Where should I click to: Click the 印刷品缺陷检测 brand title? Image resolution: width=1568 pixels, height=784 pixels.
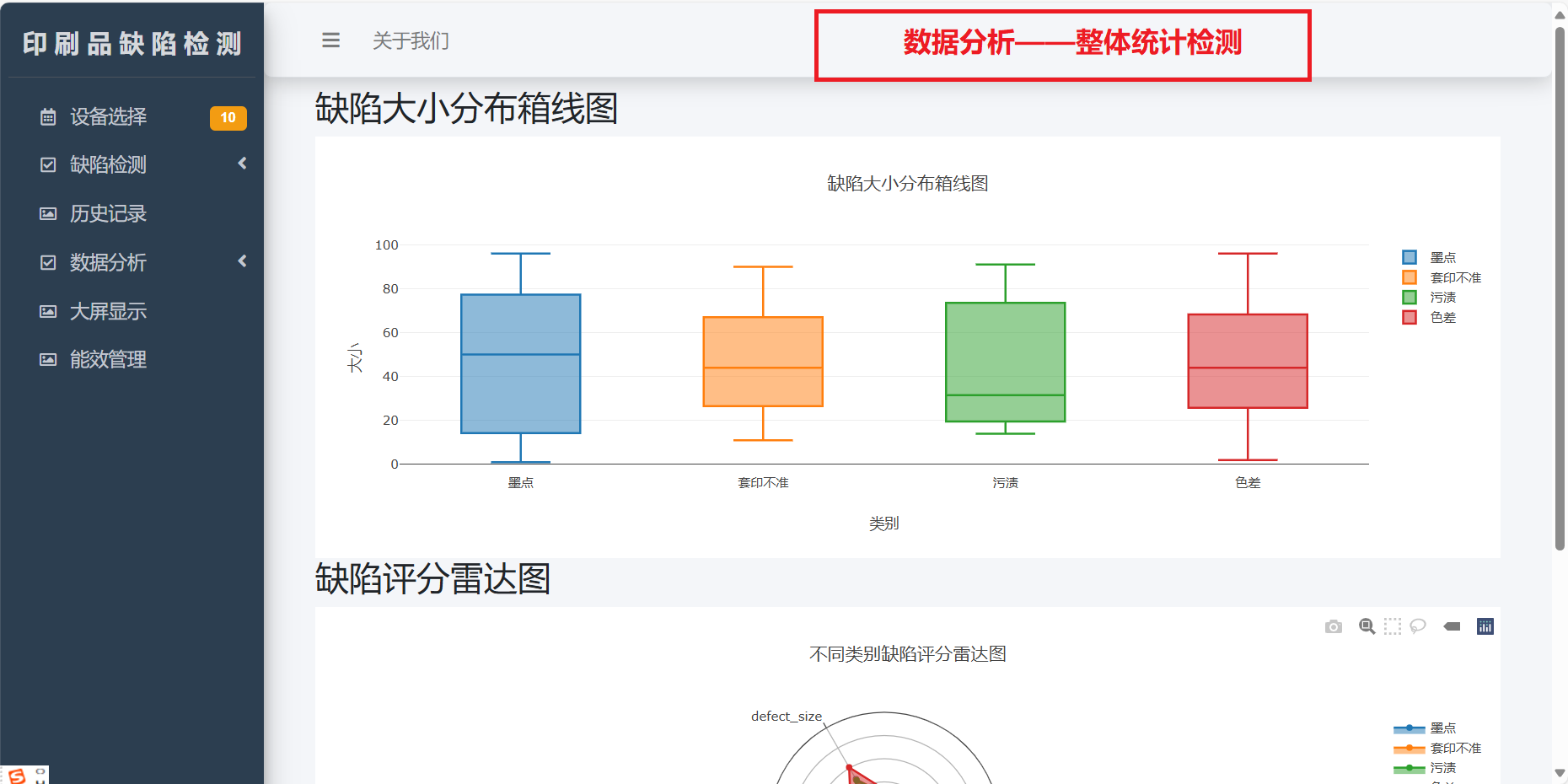tap(132, 43)
